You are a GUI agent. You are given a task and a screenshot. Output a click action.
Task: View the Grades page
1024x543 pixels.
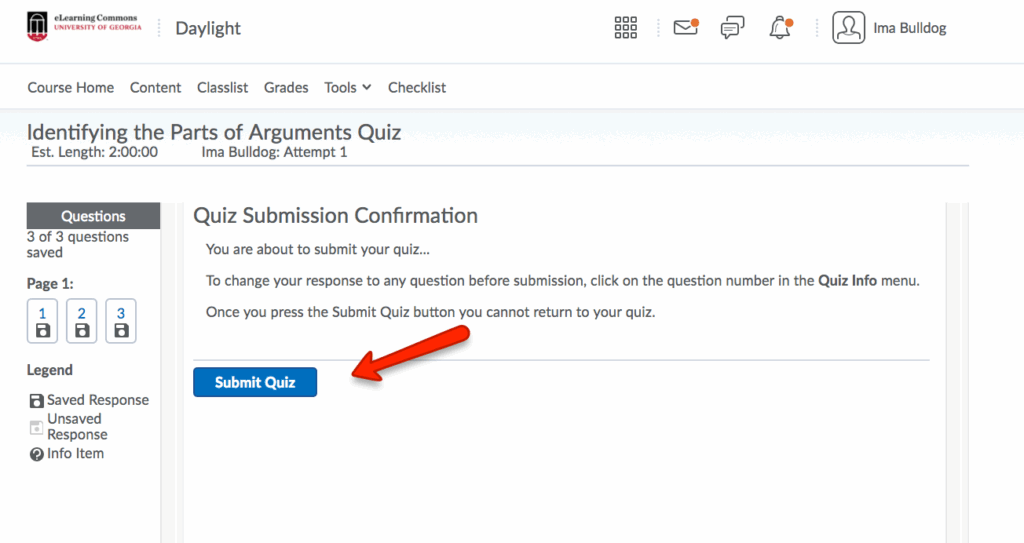pos(286,88)
